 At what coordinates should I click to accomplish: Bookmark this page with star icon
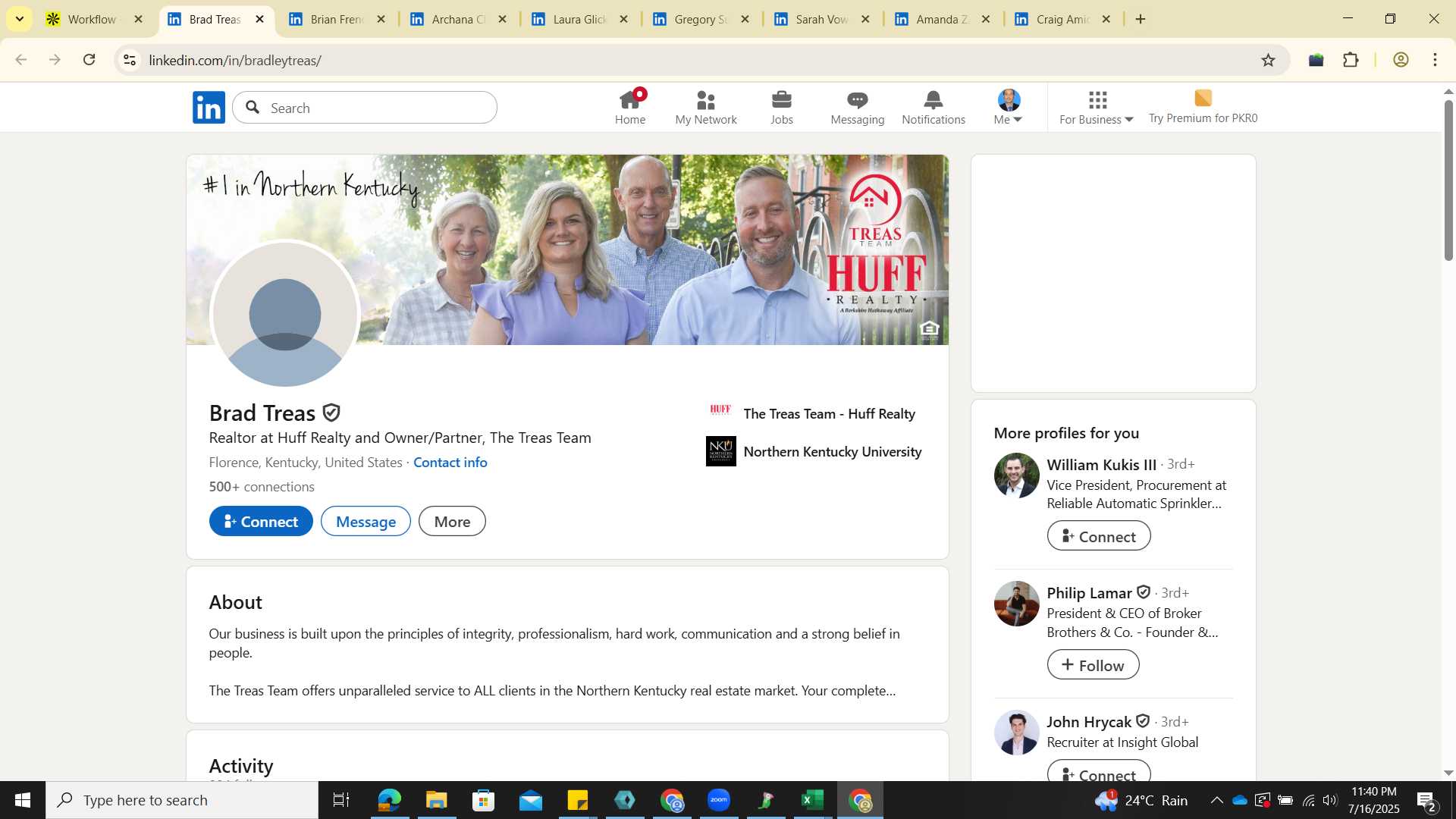[x=1268, y=60]
